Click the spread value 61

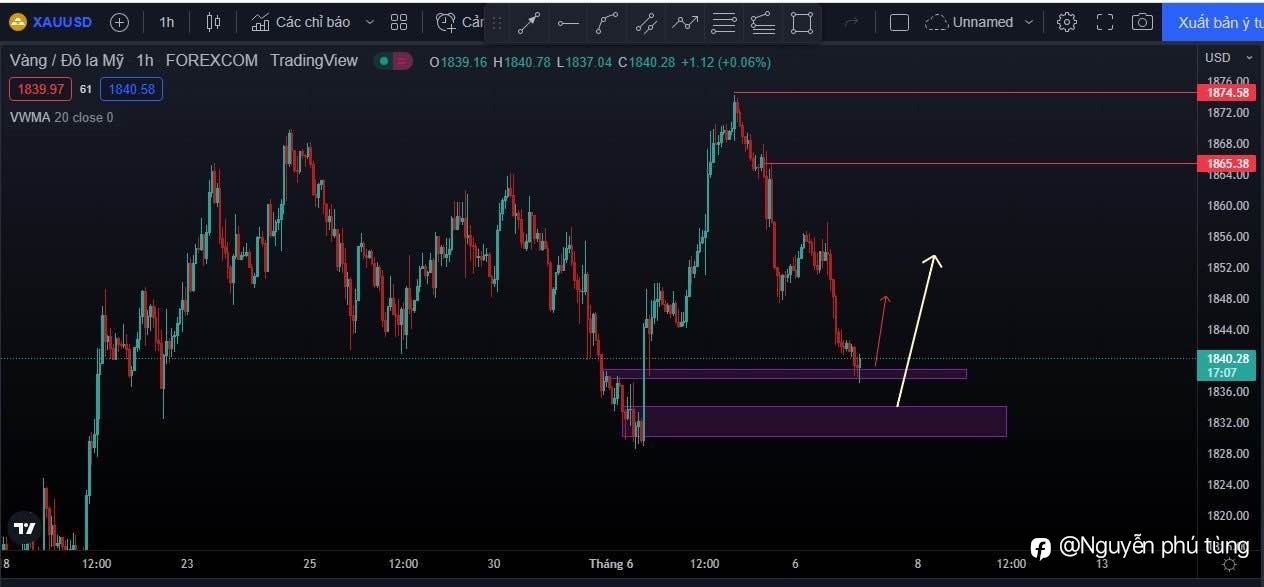point(86,89)
